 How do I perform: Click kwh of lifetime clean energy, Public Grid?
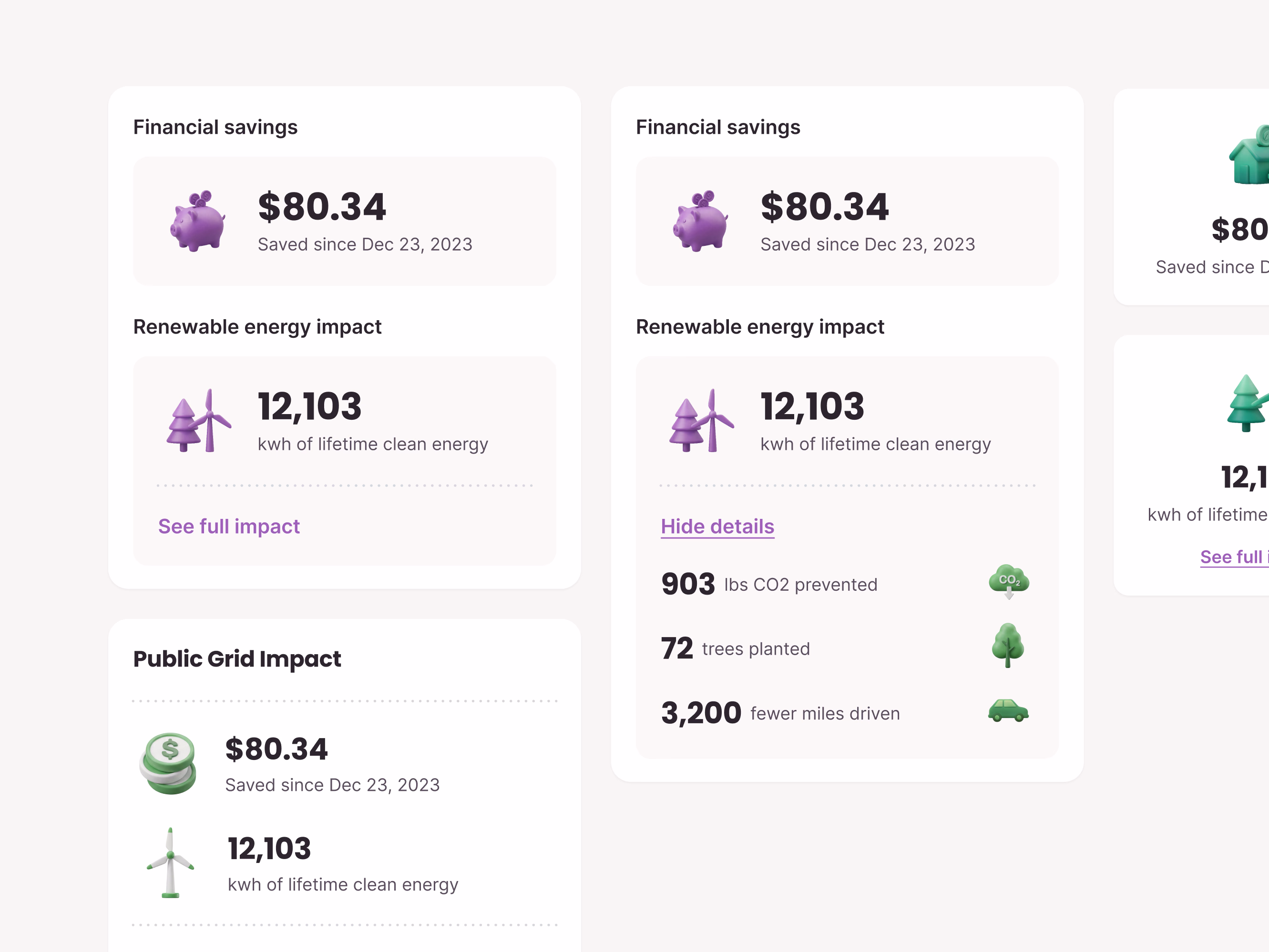pyautogui.click(x=343, y=885)
